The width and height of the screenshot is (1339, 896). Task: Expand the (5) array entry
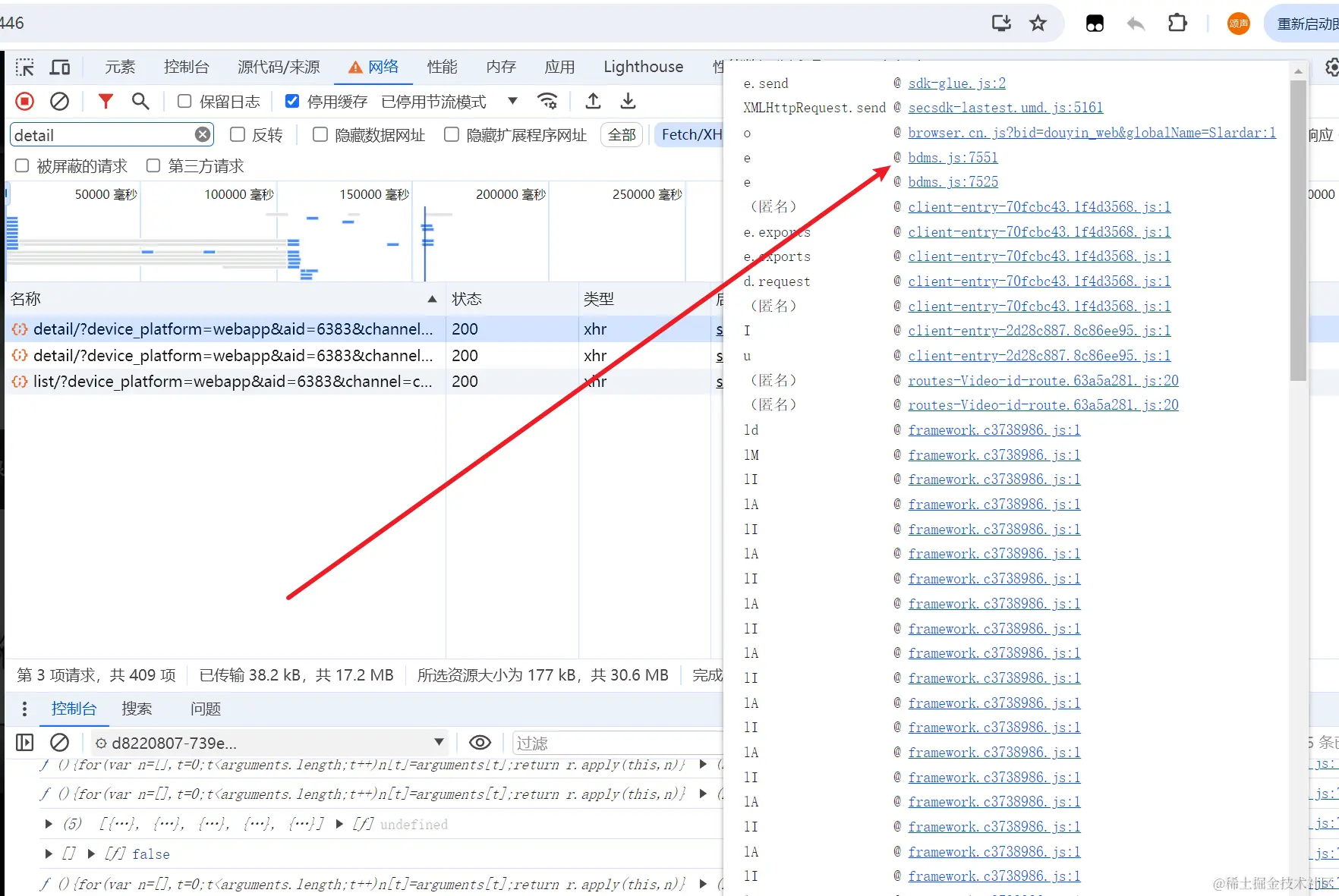49,824
